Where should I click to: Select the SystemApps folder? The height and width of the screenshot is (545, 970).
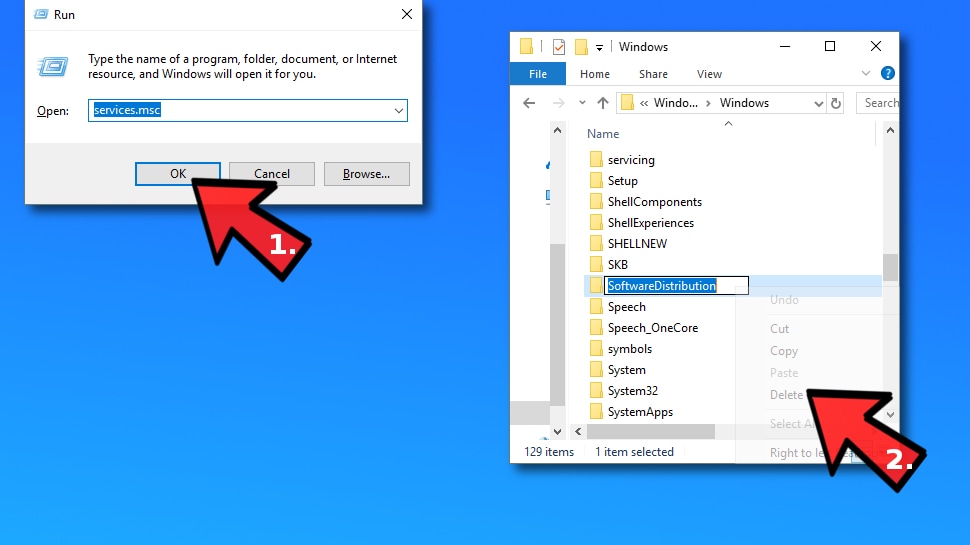(x=640, y=412)
